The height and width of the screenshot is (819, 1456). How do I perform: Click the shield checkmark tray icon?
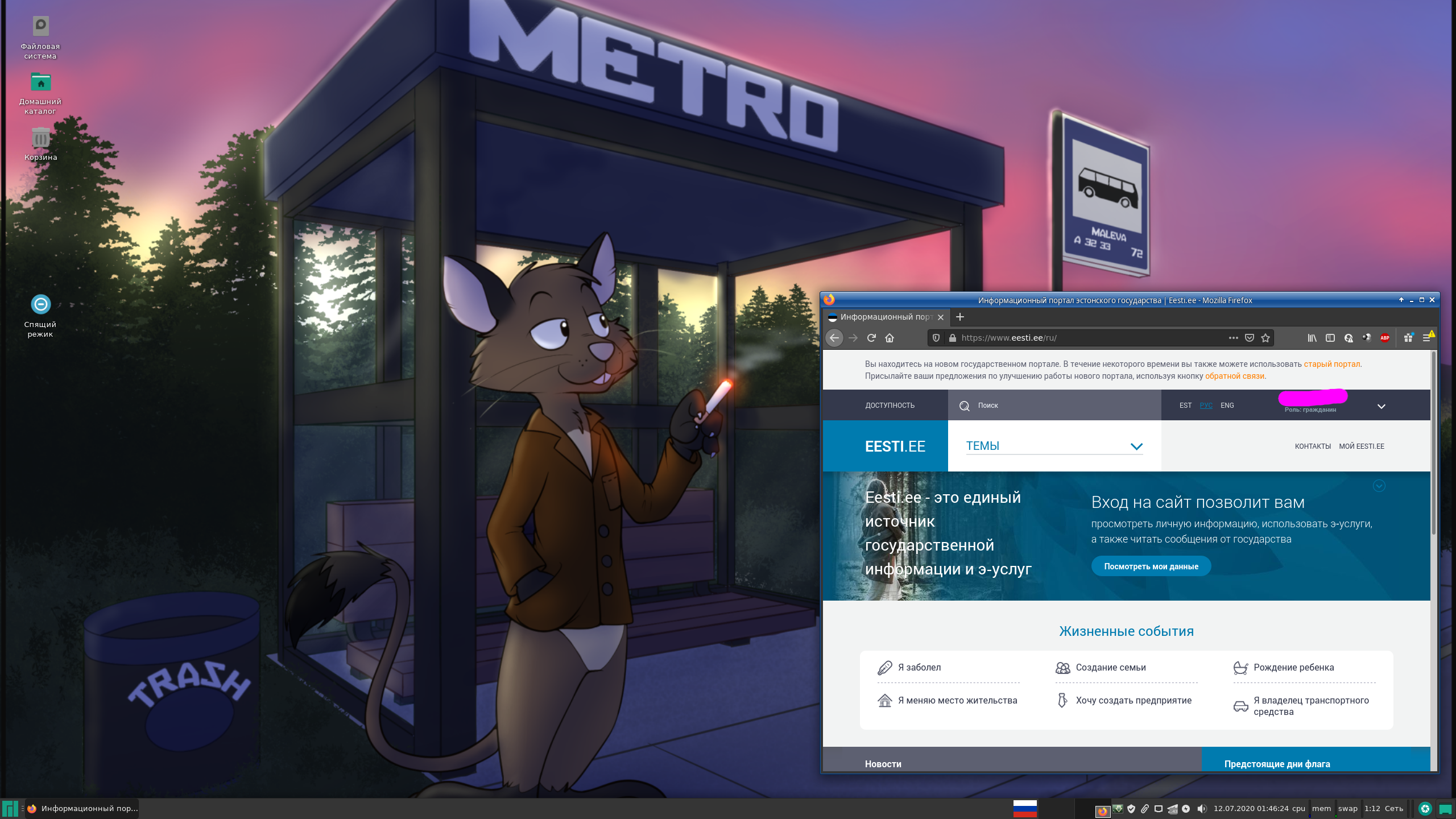pos(1131,808)
